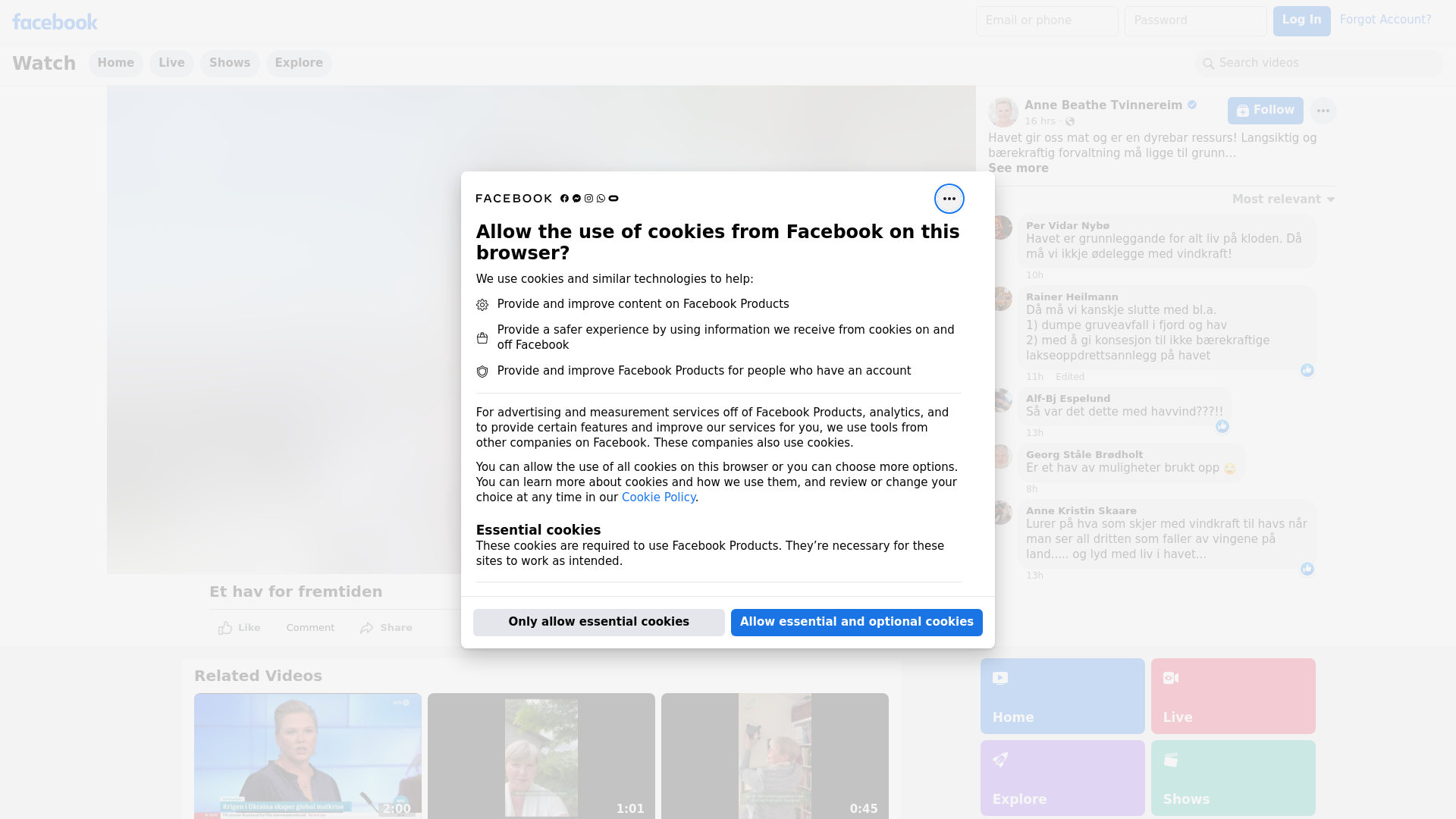
Task: Open the Home tile with play icon
Action: coord(1062,696)
